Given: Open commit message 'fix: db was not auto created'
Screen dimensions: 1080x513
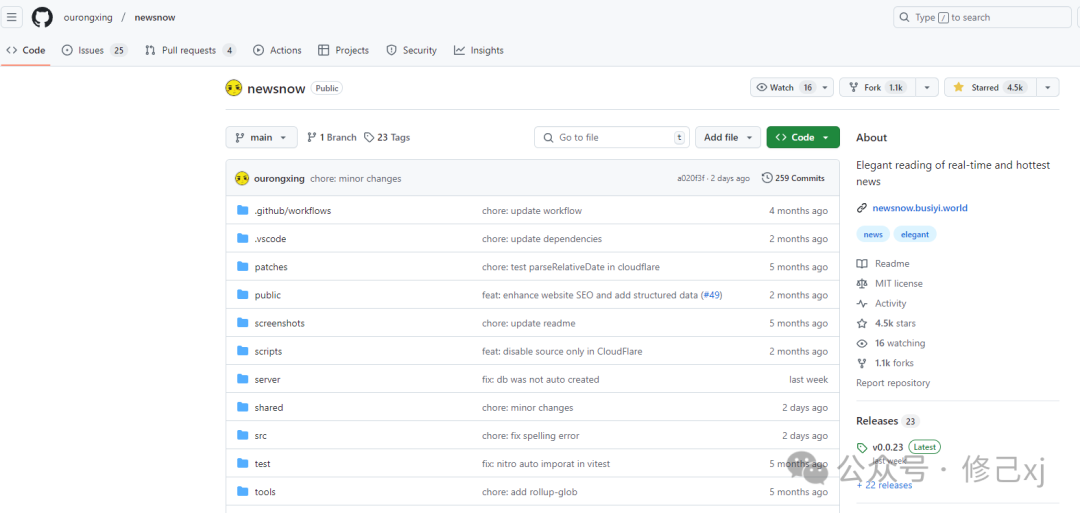Looking at the screenshot, I should click(x=541, y=379).
